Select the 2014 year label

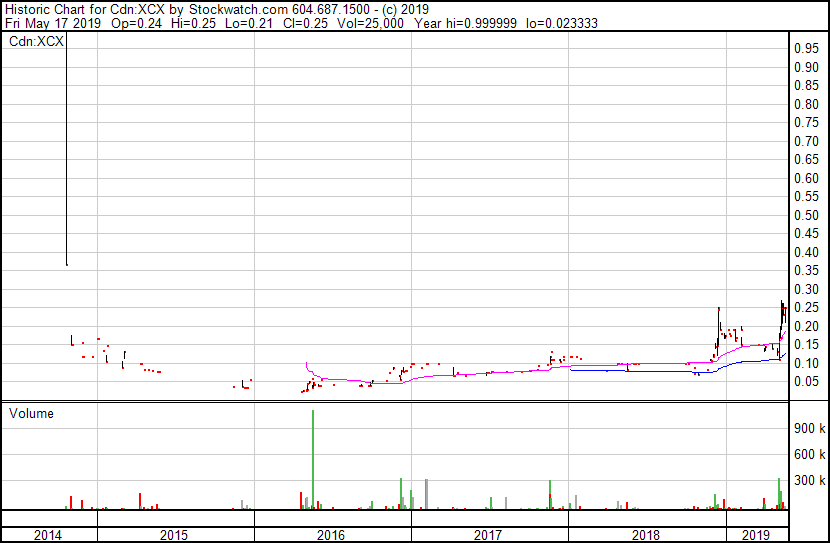50,535
